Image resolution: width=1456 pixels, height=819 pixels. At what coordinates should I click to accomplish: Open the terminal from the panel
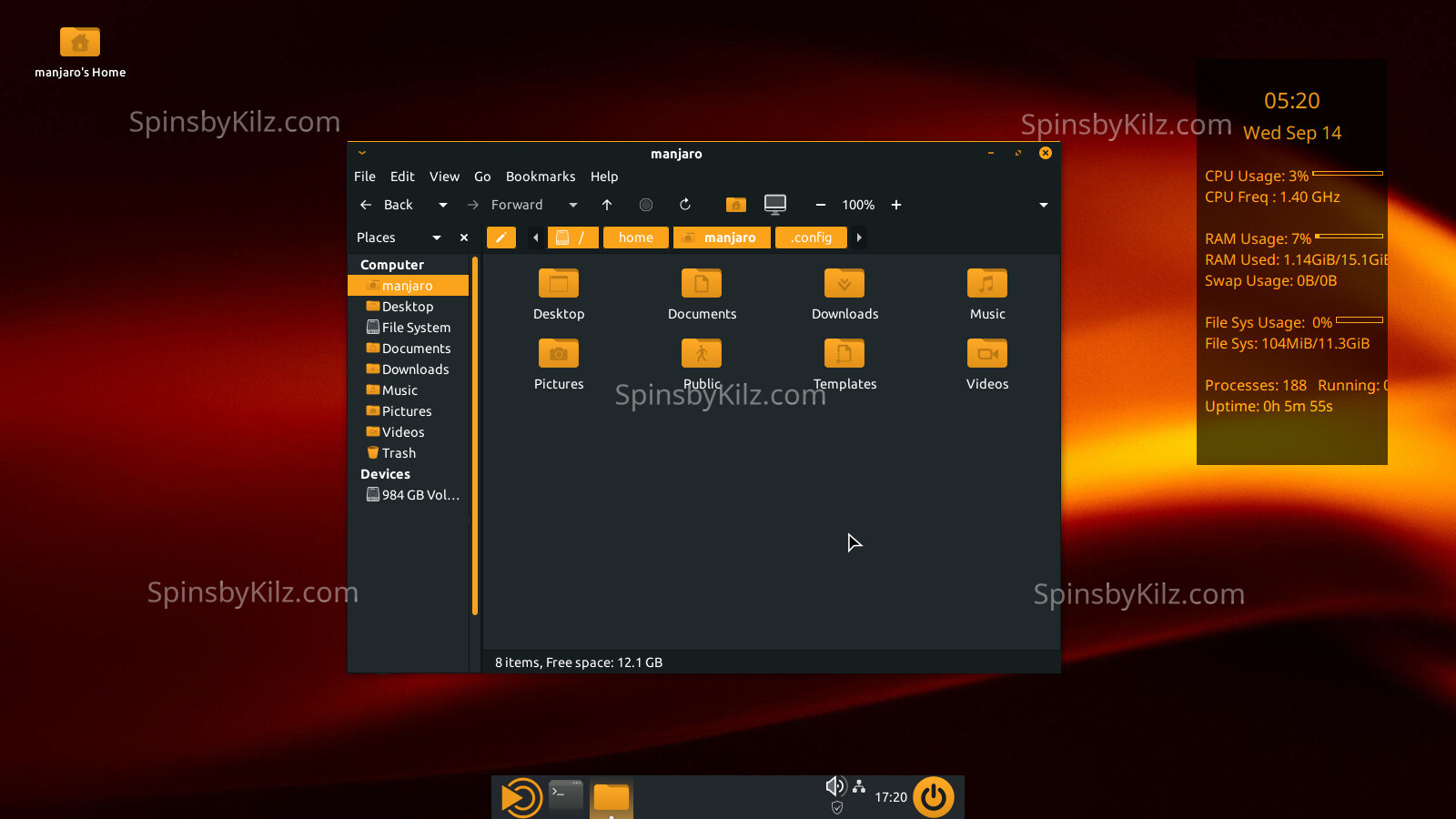point(566,796)
